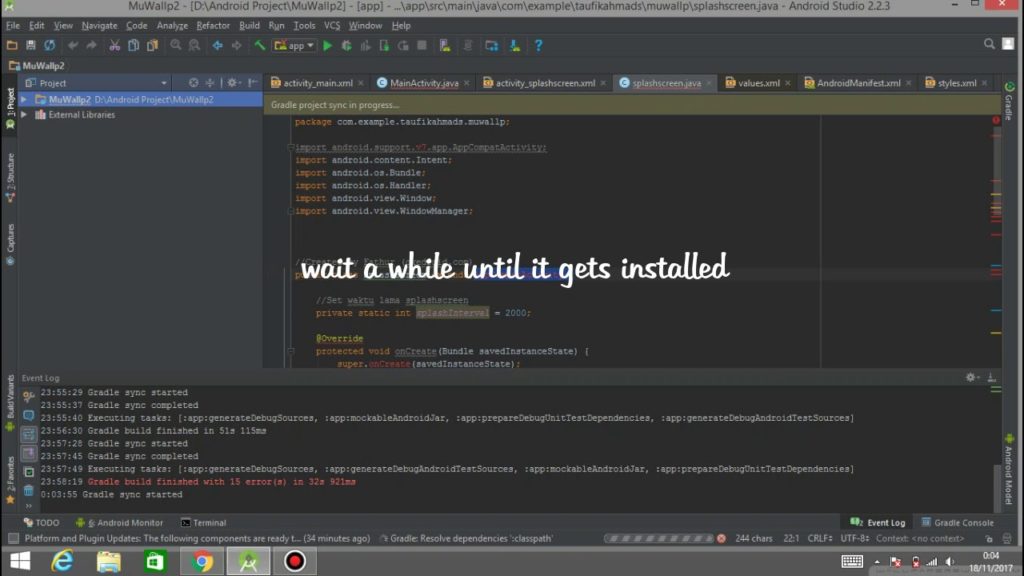Open the UTF-8 file encoding dropdown
1024x576 pixels.
click(x=855, y=539)
